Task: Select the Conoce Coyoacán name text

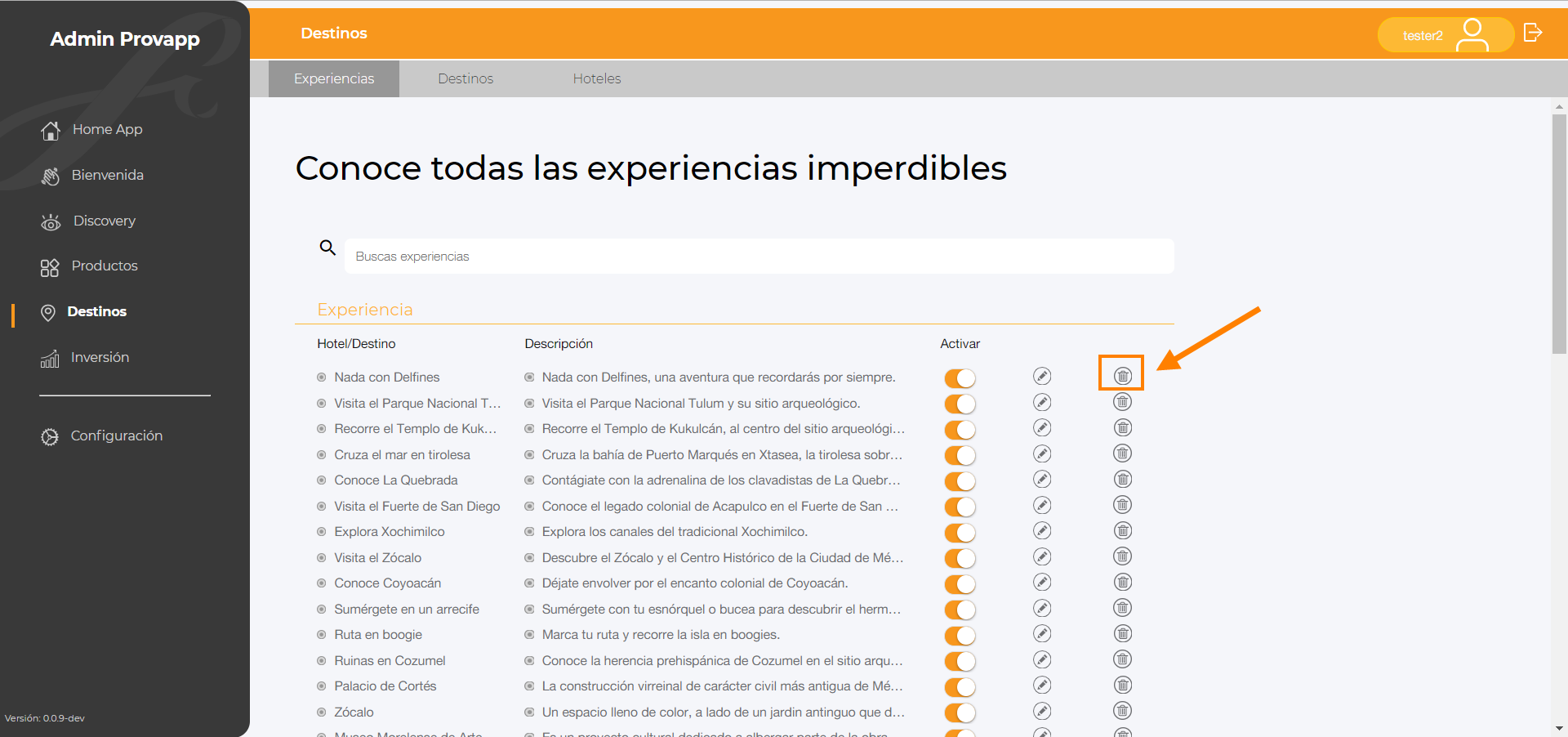Action: [388, 583]
